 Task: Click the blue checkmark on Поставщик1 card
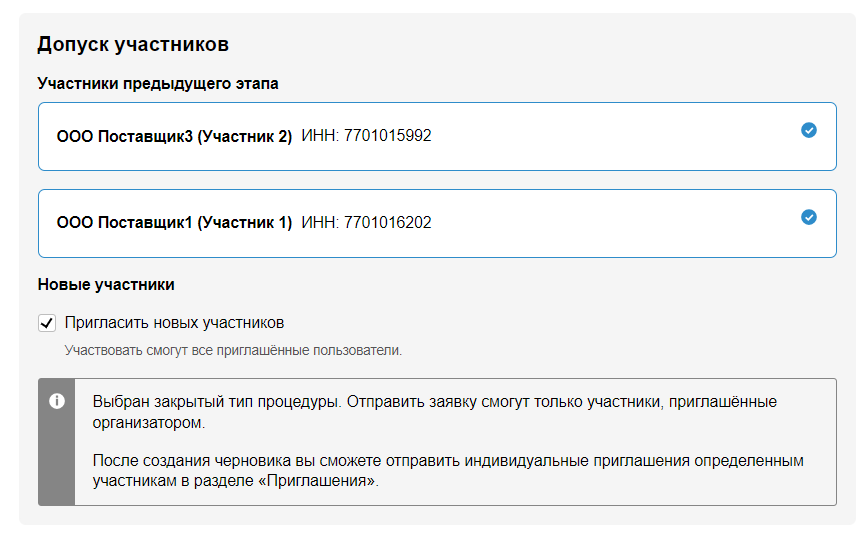(x=809, y=217)
